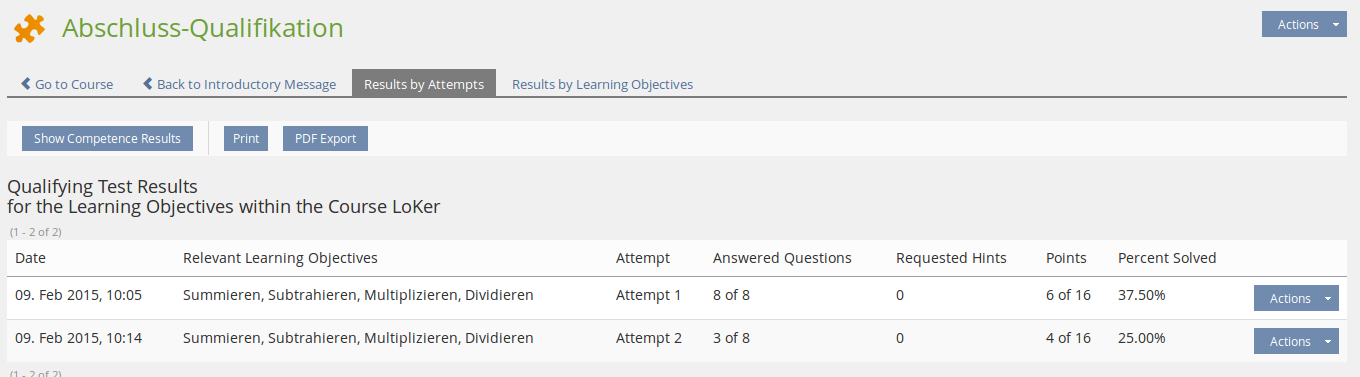Click caret arrow of top Actions button
Viewport: 1360px width, 377px height.
(x=1336, y=25)
